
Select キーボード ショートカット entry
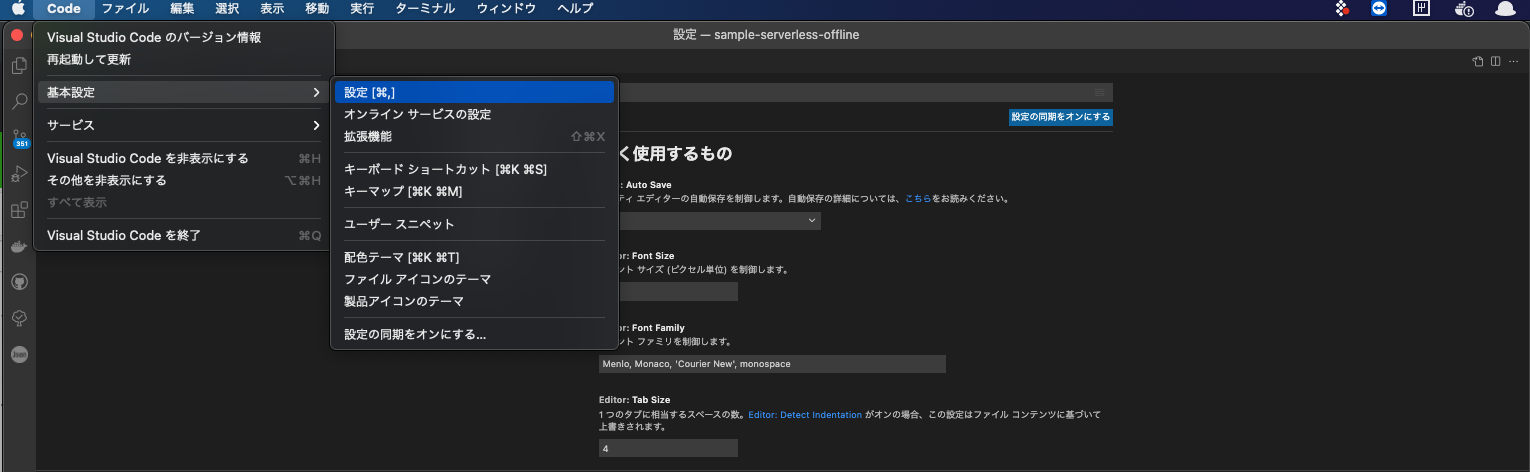click(x=475, y=169)
